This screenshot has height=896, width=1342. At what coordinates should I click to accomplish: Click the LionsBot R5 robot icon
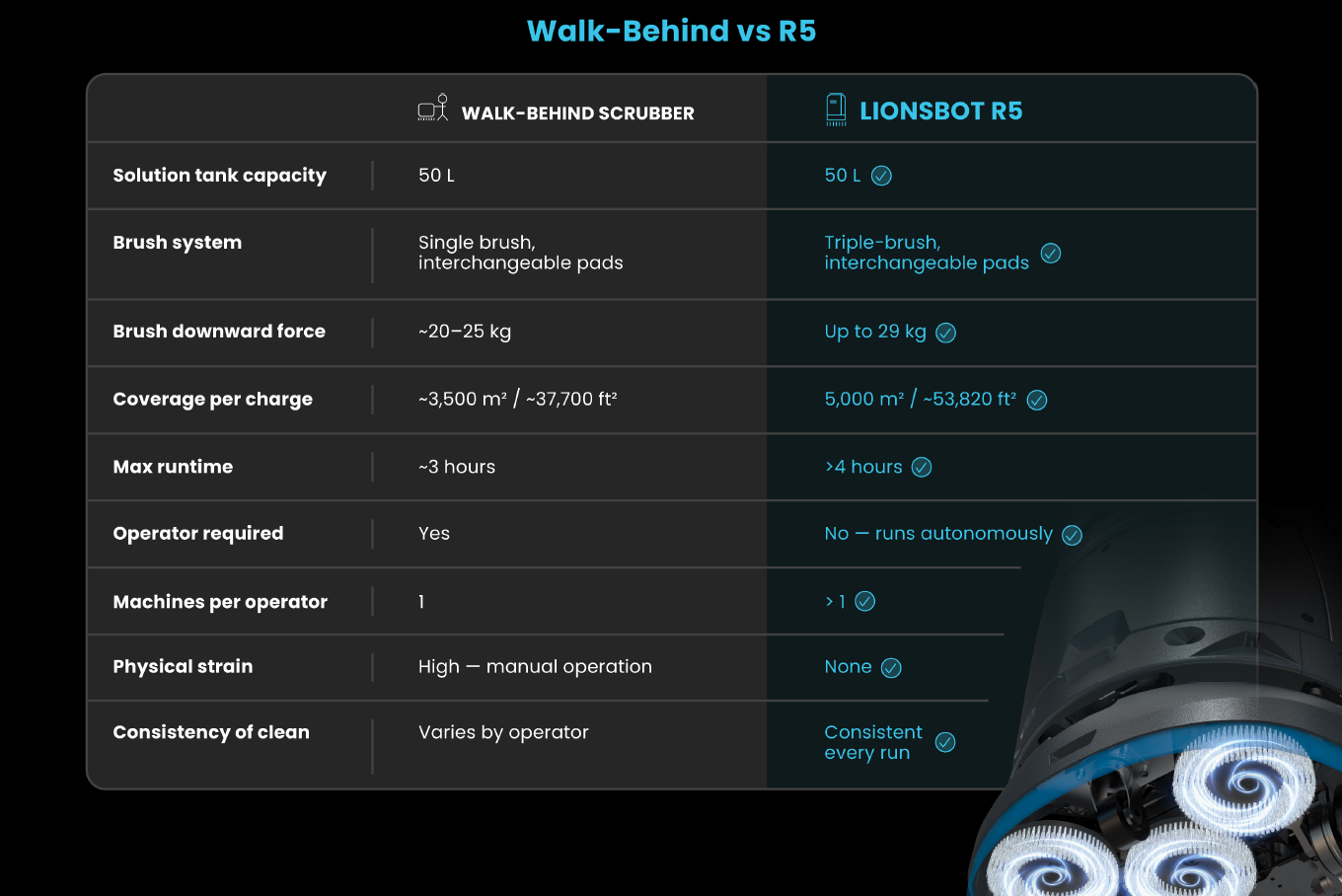pyautogui.click(x=836, y=110)
